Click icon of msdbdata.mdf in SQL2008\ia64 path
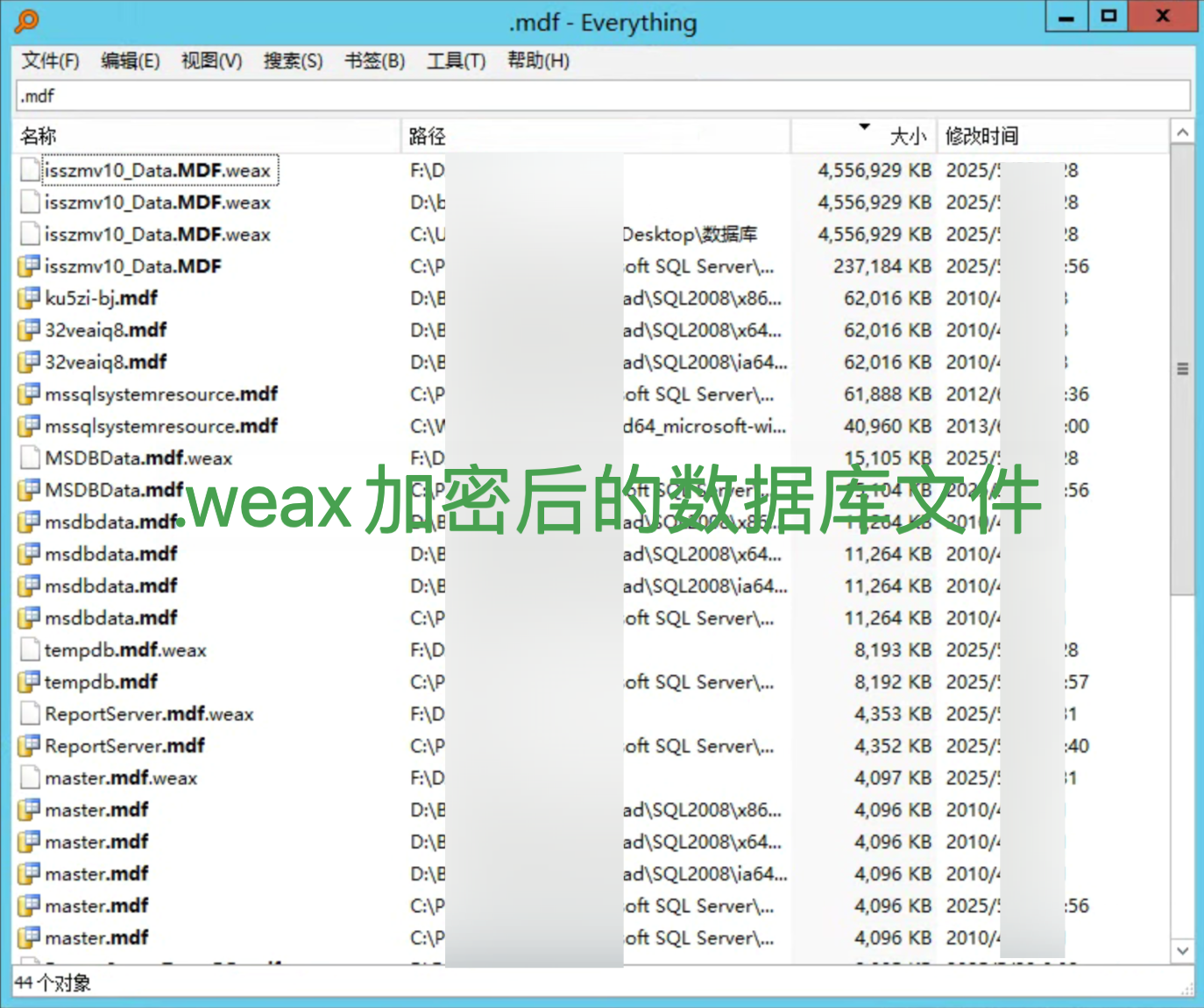 click(x=30, y=586)
